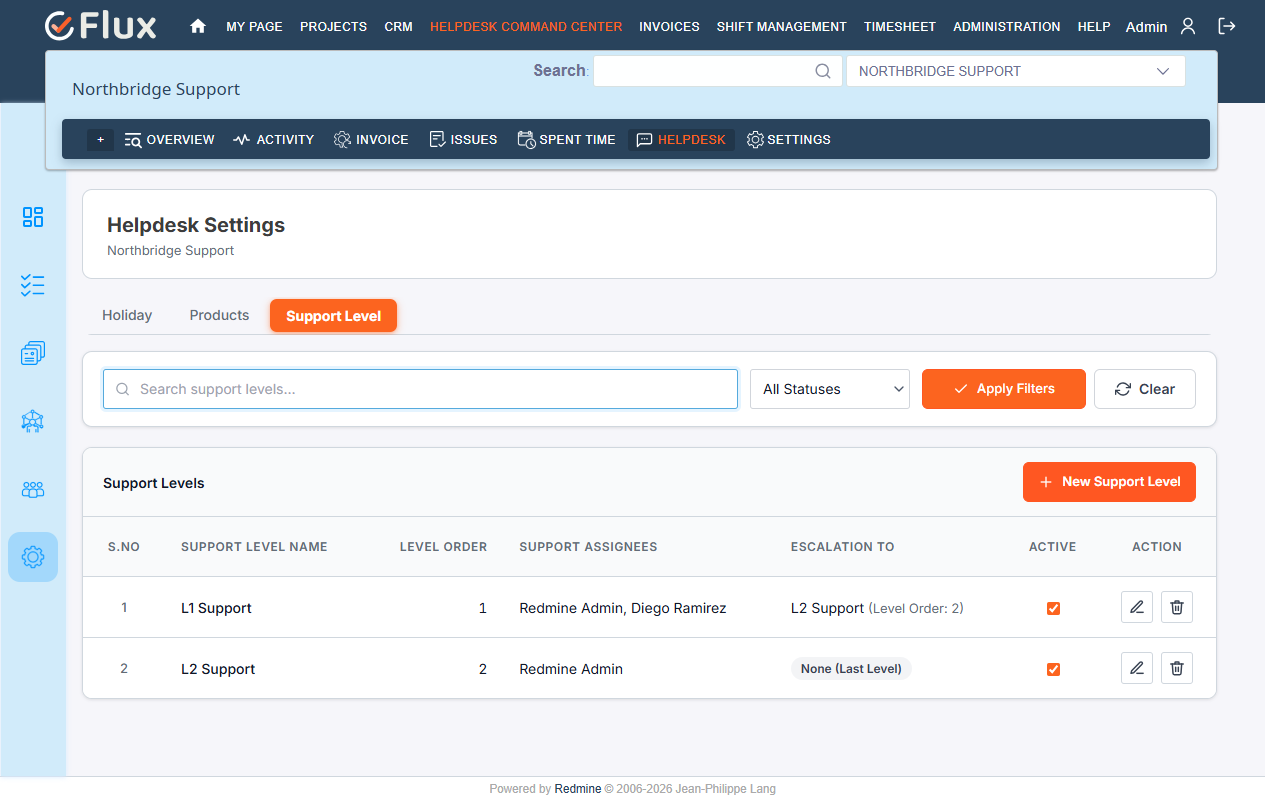Viewport: 1265px width, 800px height.
Task: Click the Redmine Admin, Diego Ramirez assignees cell
Action: (622, 608)
